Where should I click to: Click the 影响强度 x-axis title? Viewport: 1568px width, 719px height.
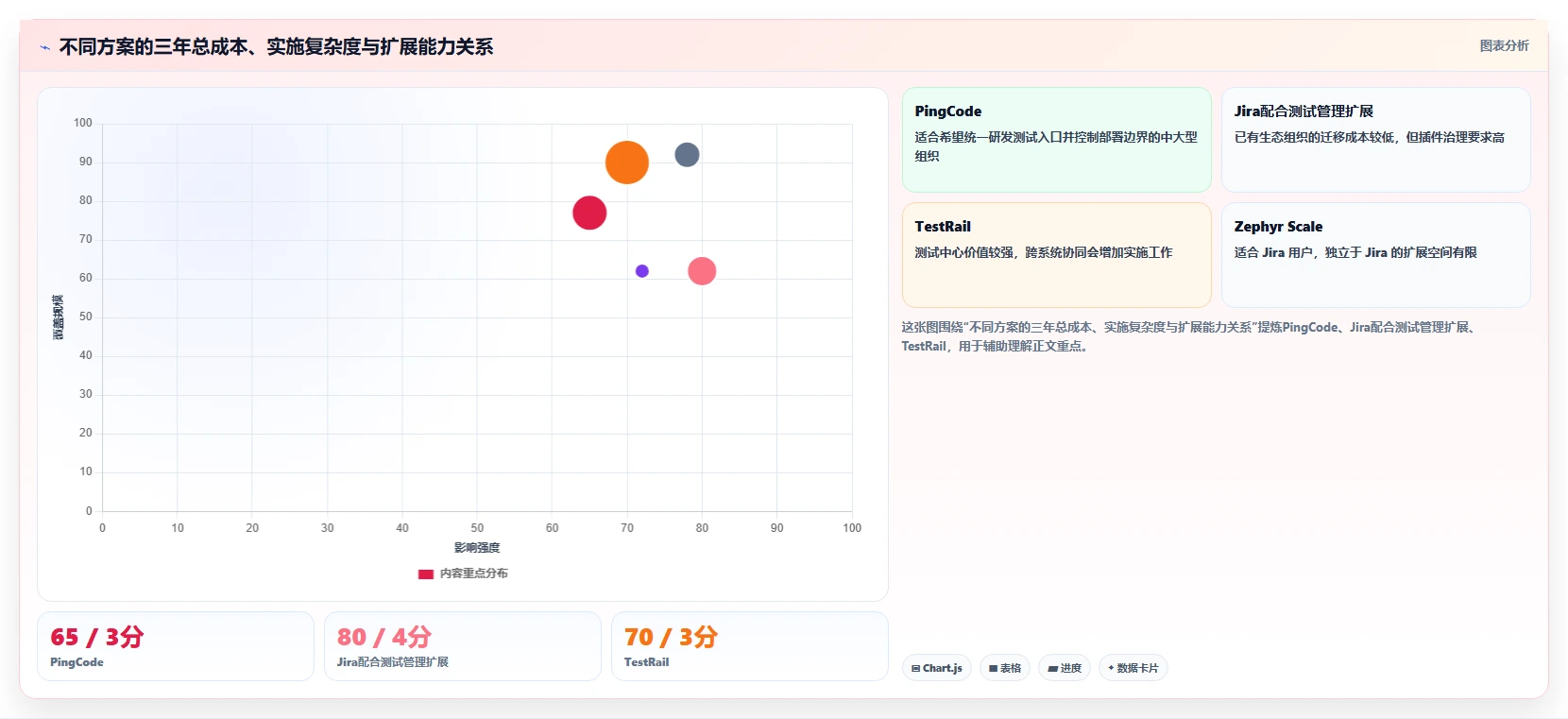click(477, 548)
